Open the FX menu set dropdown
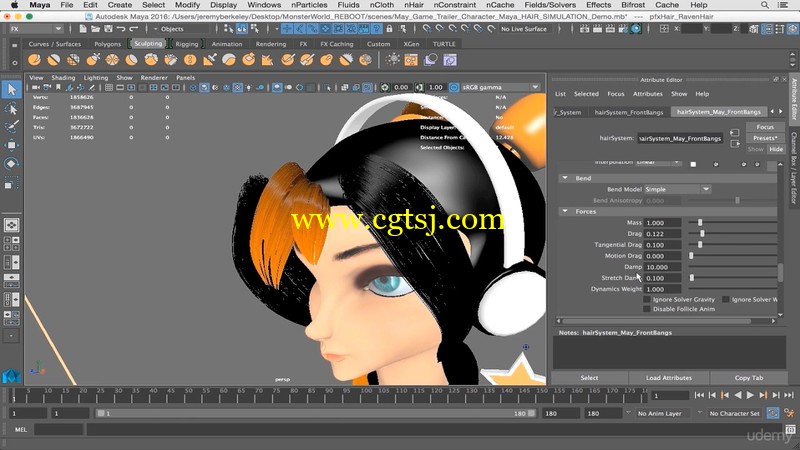The image size is (800, 450). click(x=36, y=29)
